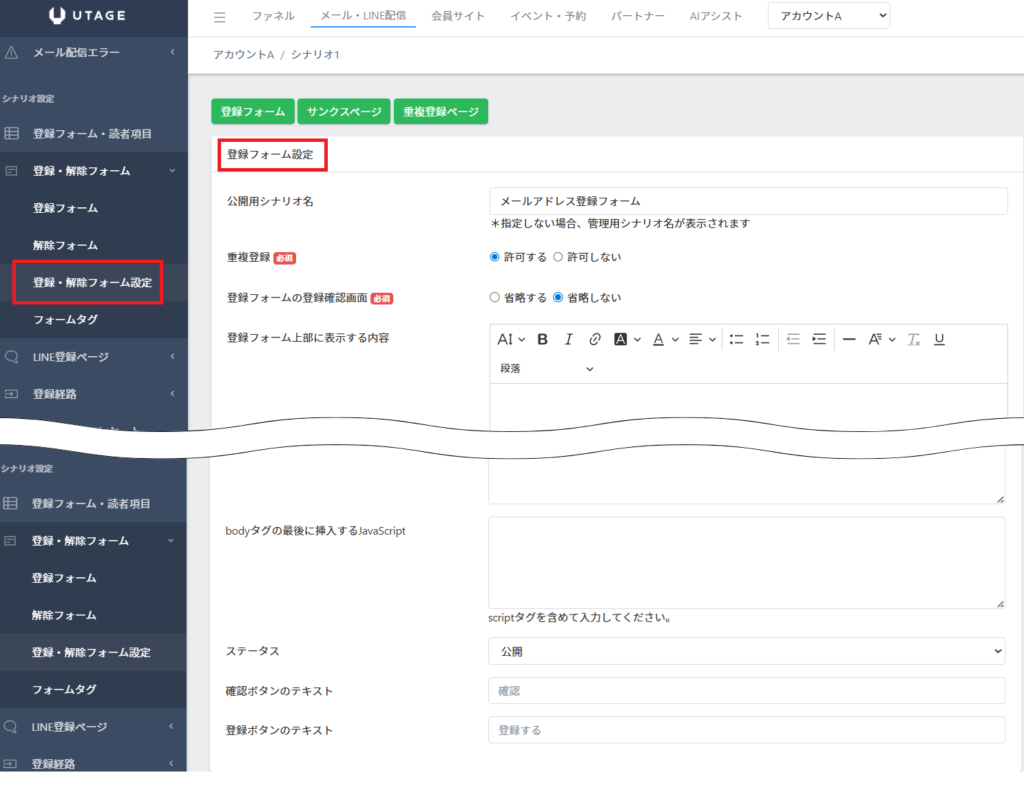
Task: Open the 会員サイト menu item
Action: [458, 17]
